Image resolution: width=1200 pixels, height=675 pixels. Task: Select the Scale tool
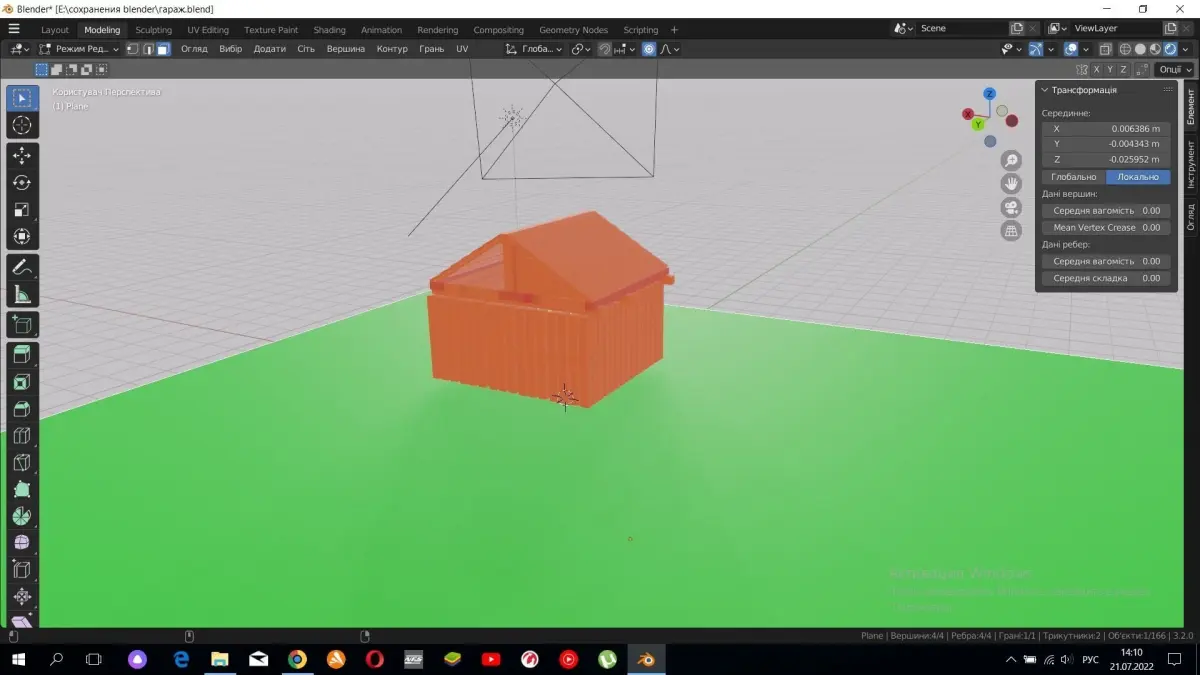pos(22,209)
